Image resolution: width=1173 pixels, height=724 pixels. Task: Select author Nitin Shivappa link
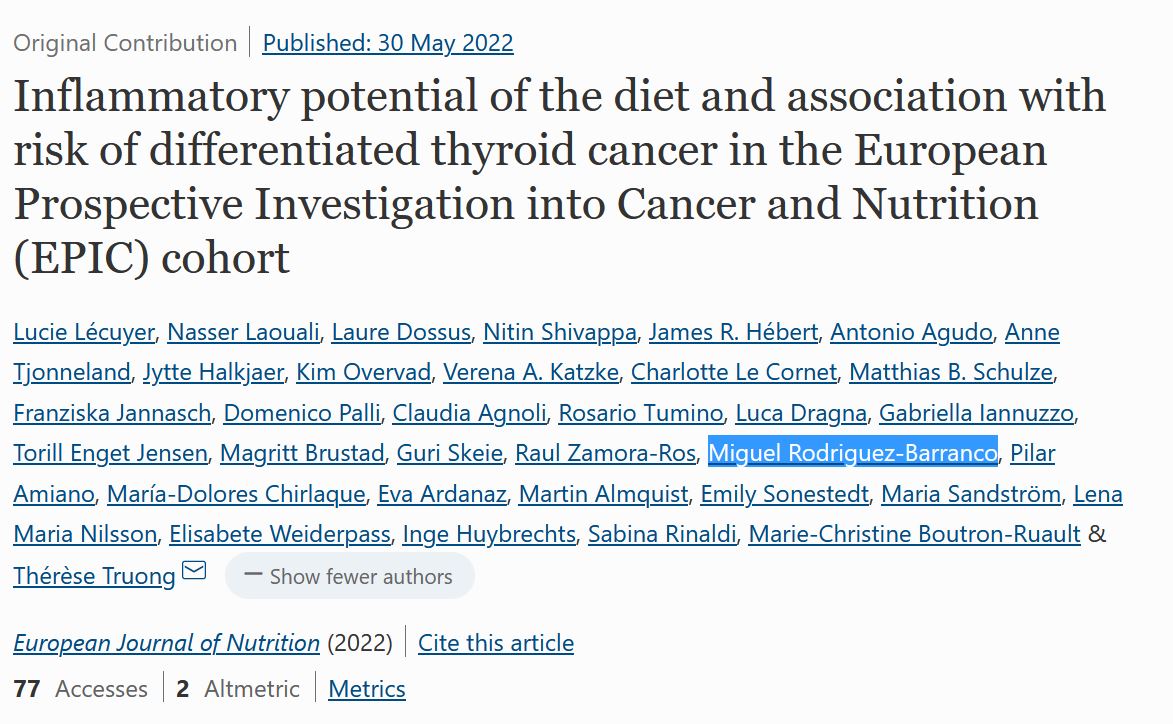(559, 332)
